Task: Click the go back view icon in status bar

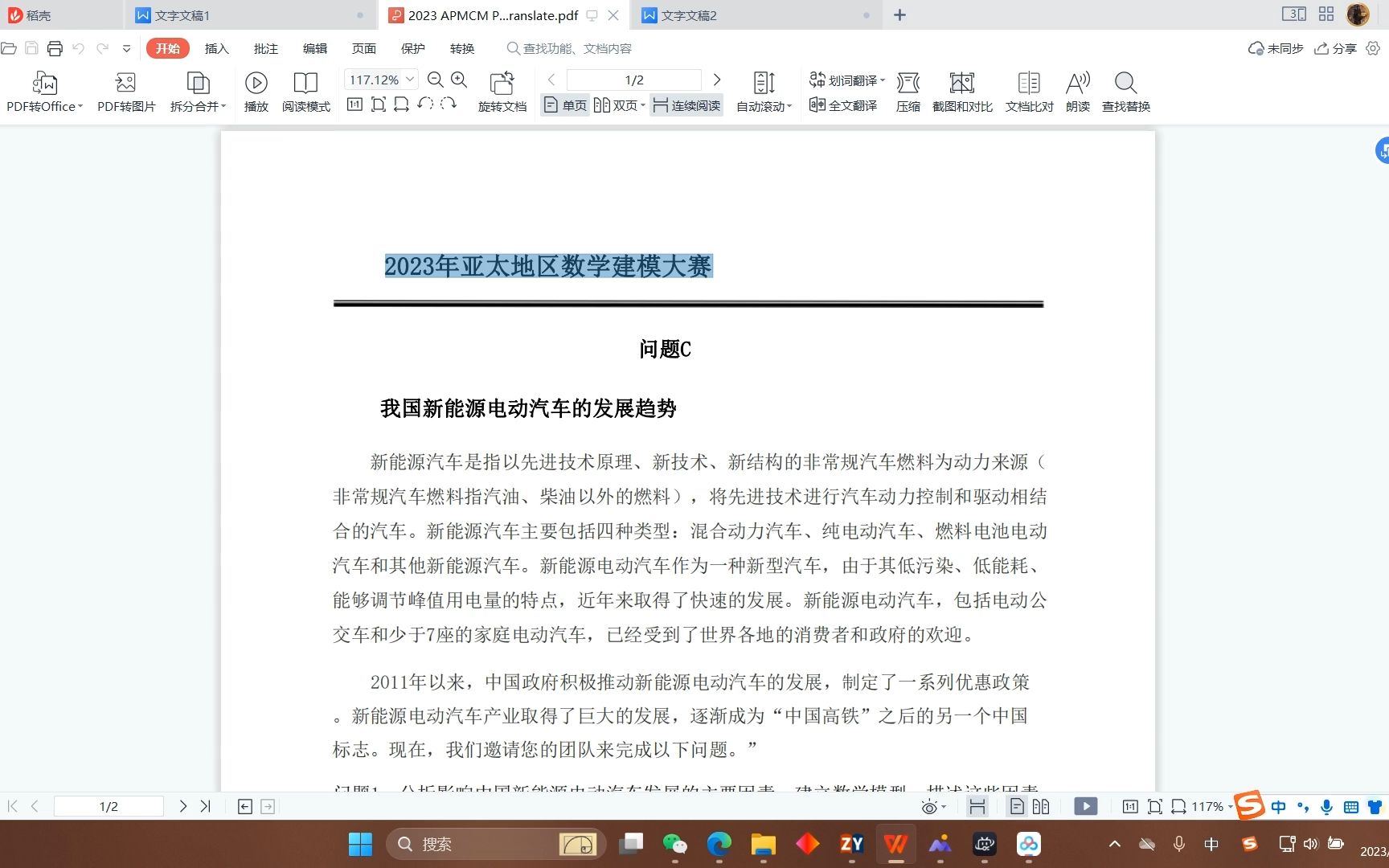Action: click(x=245, y=806)
